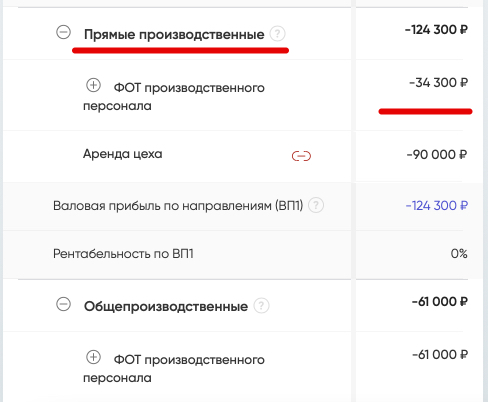Expand ФОТ производственного персонала under Прямые
Image resolution: width=488 pixels, height=402 pixels.
[x=93, y=85]
